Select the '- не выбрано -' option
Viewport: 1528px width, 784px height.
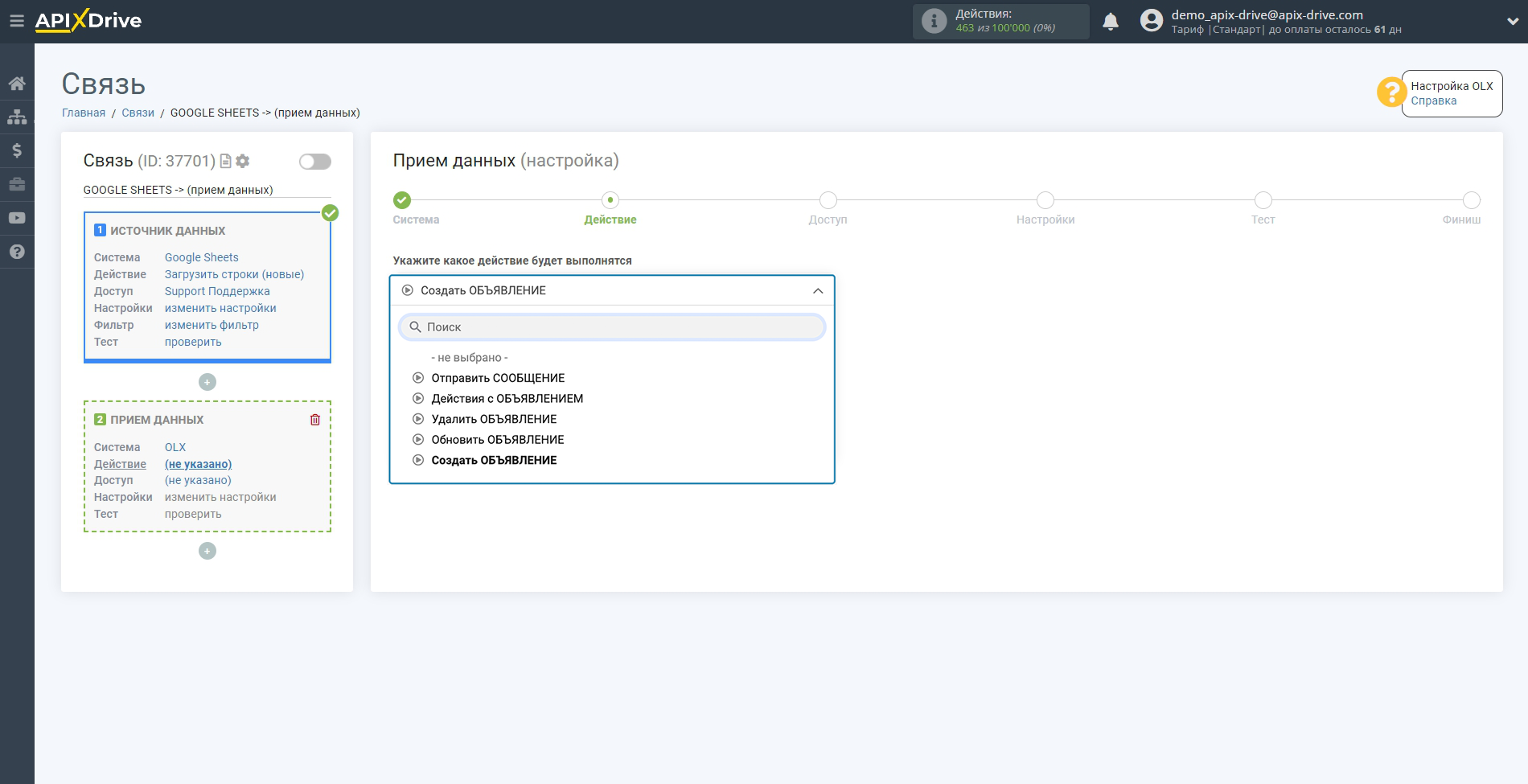click(470, 358)
